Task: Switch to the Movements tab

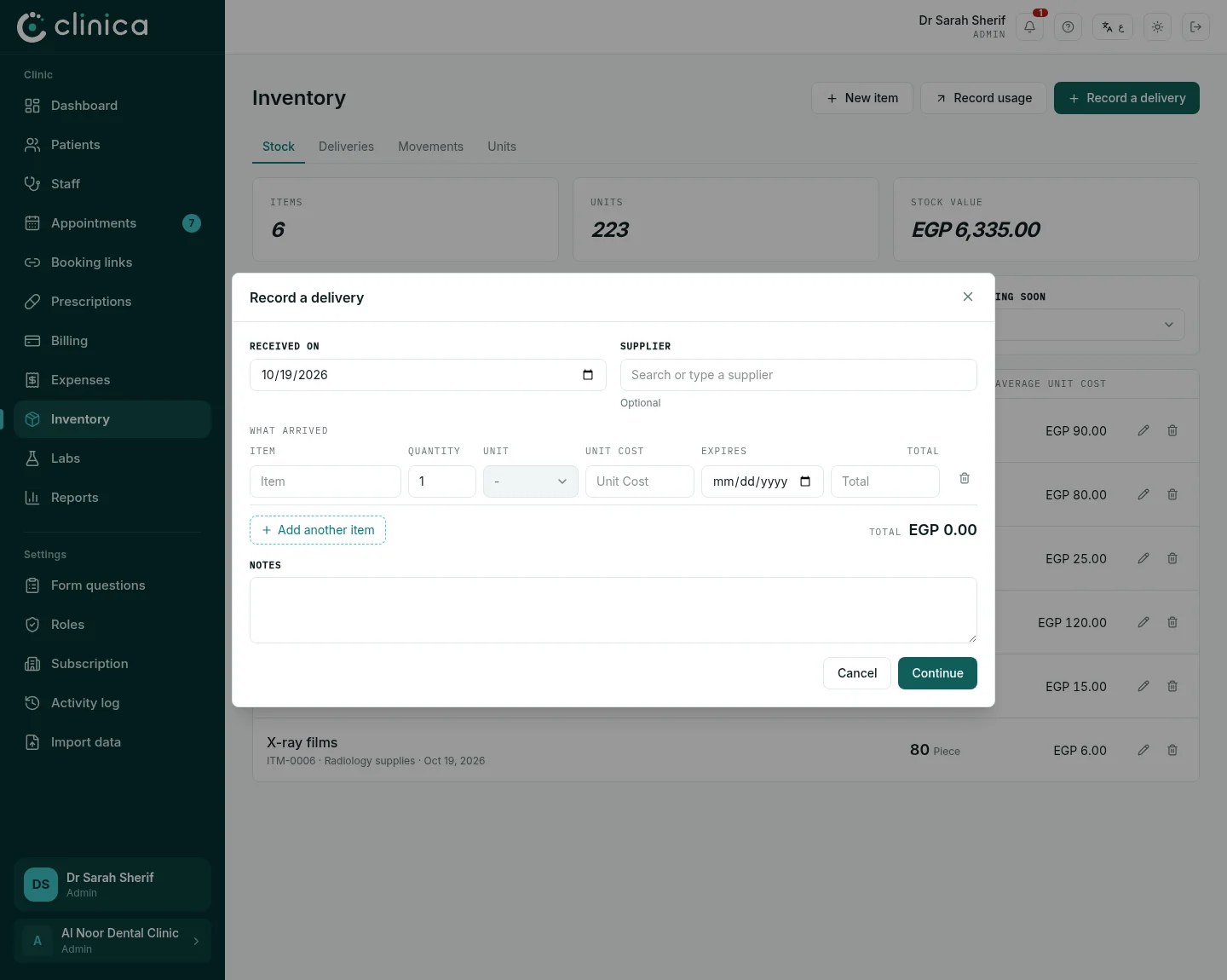Action: 430,147
